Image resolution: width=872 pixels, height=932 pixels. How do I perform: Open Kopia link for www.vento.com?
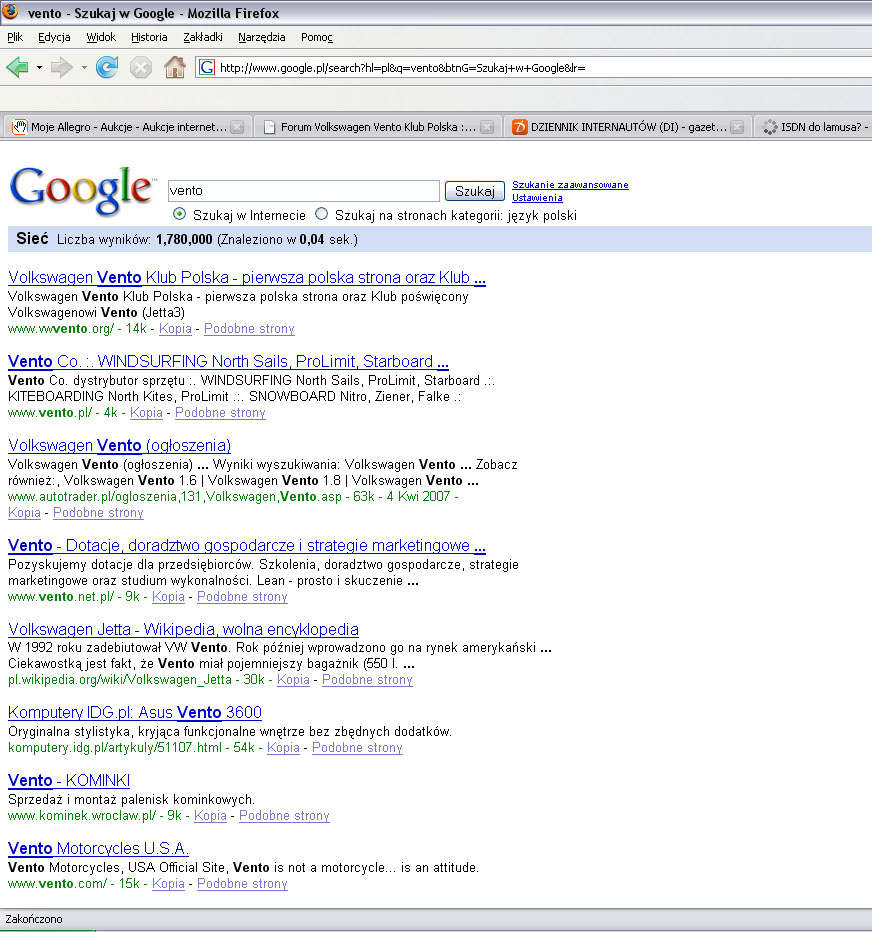click(168, 884)
